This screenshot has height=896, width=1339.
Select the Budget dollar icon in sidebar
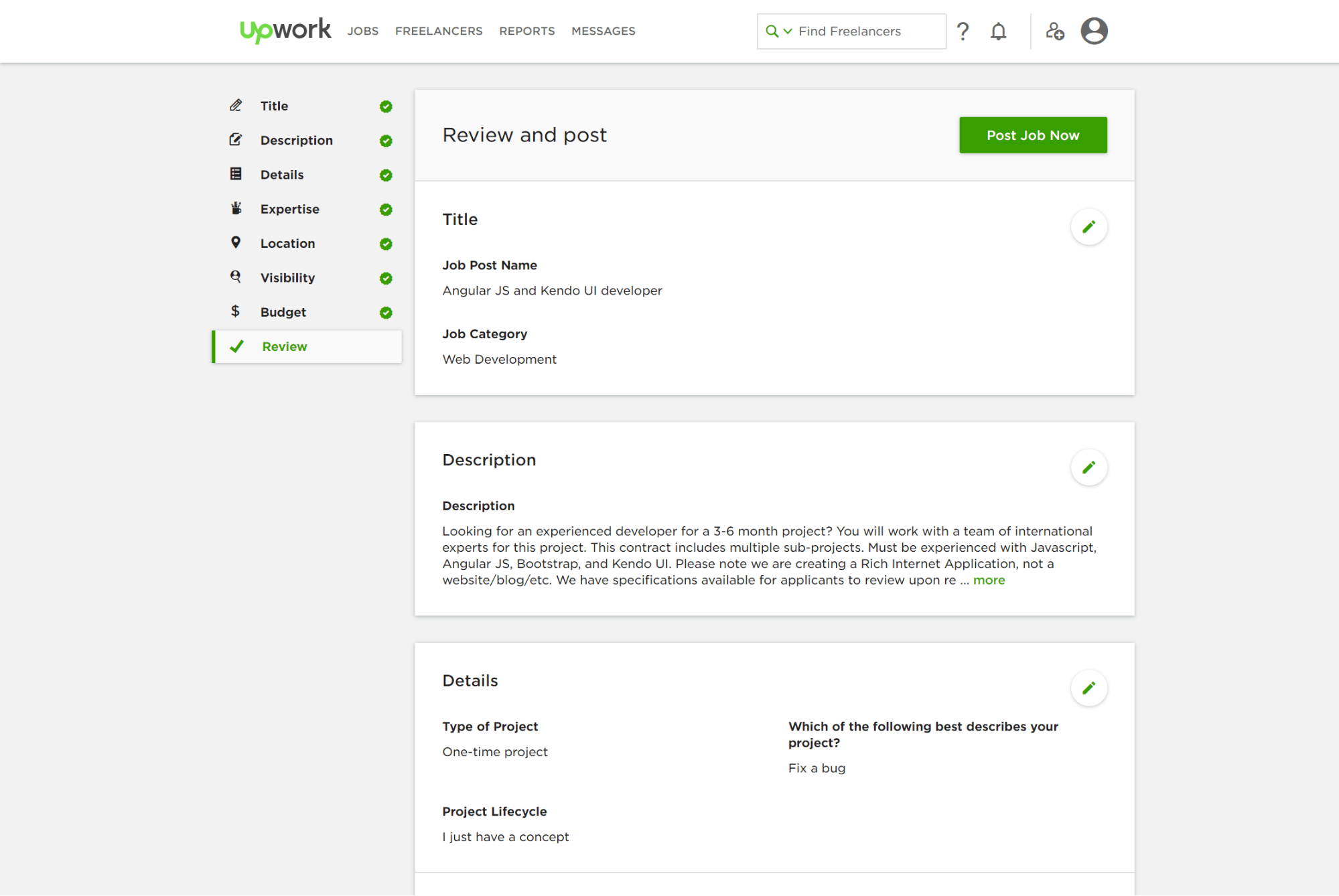[x=236, y=312]
